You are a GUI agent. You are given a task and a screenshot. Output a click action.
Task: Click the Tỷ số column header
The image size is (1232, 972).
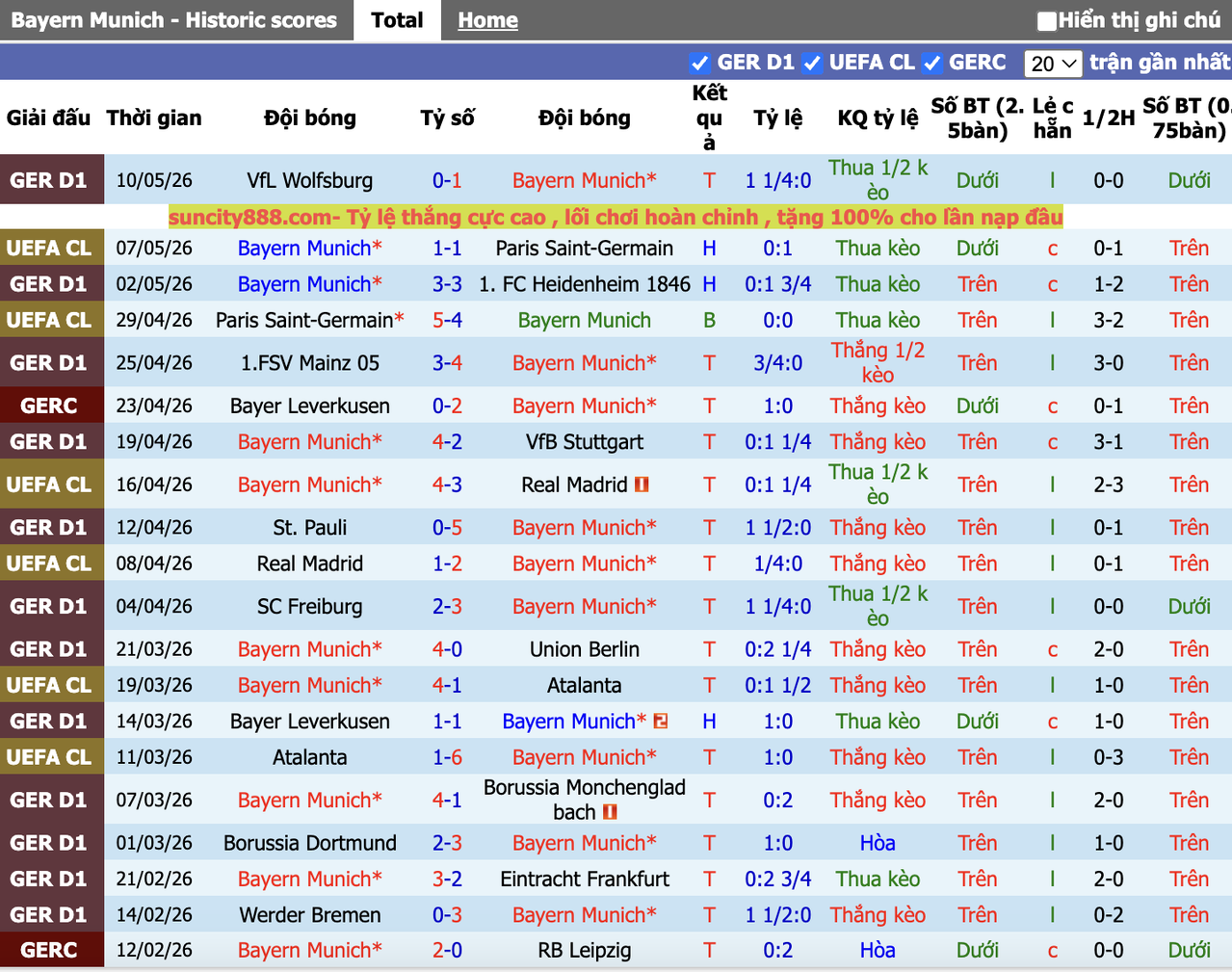coord(447,118)
